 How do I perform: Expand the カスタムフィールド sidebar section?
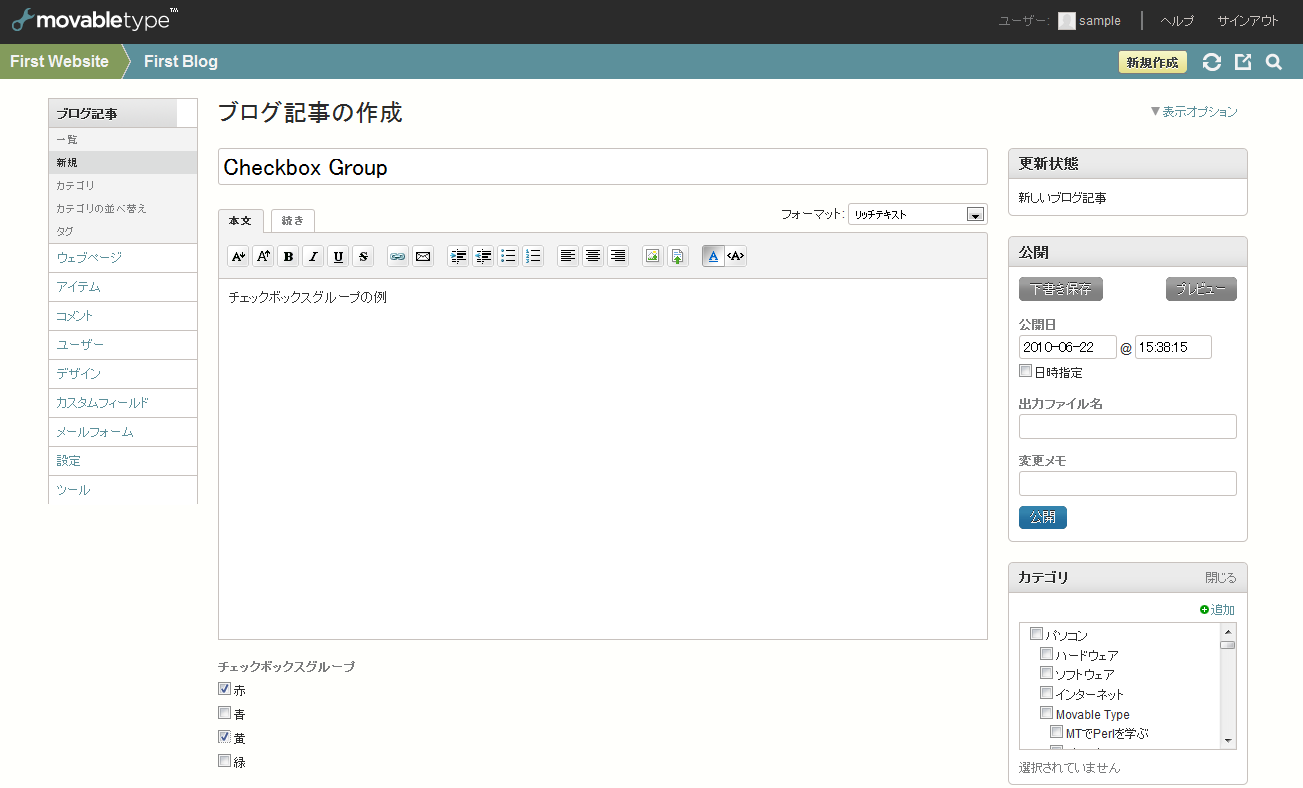[122, 403]
